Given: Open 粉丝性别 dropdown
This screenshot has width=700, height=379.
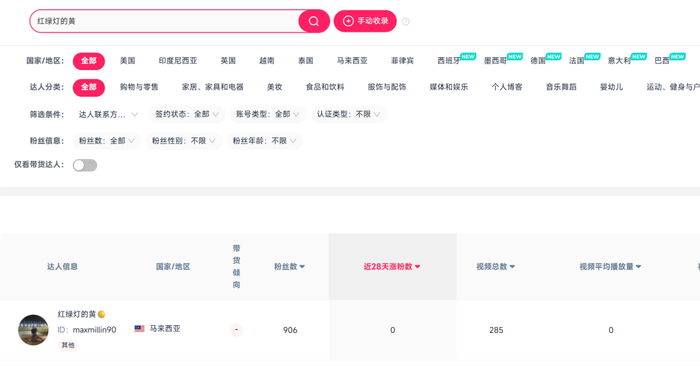Looking at the screenshot, I should coord(183,141).
